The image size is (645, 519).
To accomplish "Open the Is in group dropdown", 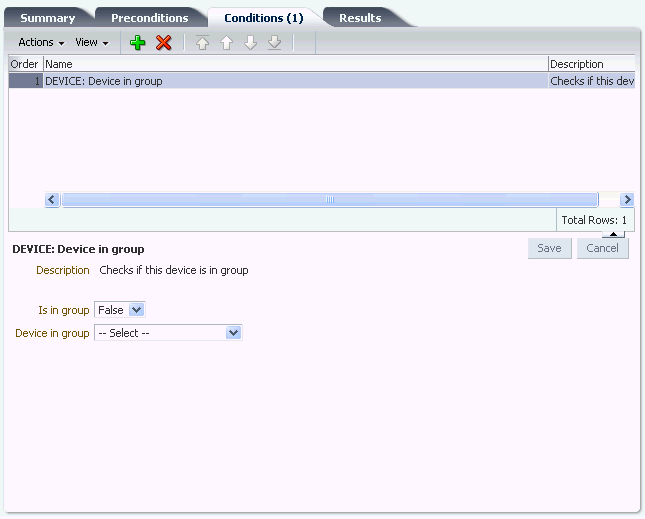I will (120, 310).
